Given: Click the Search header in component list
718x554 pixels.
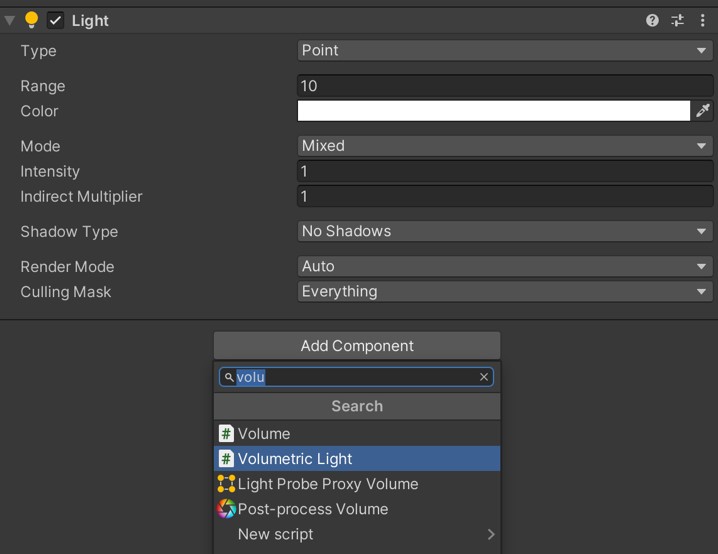Looking at the screenshot, I should pos(357,406).
